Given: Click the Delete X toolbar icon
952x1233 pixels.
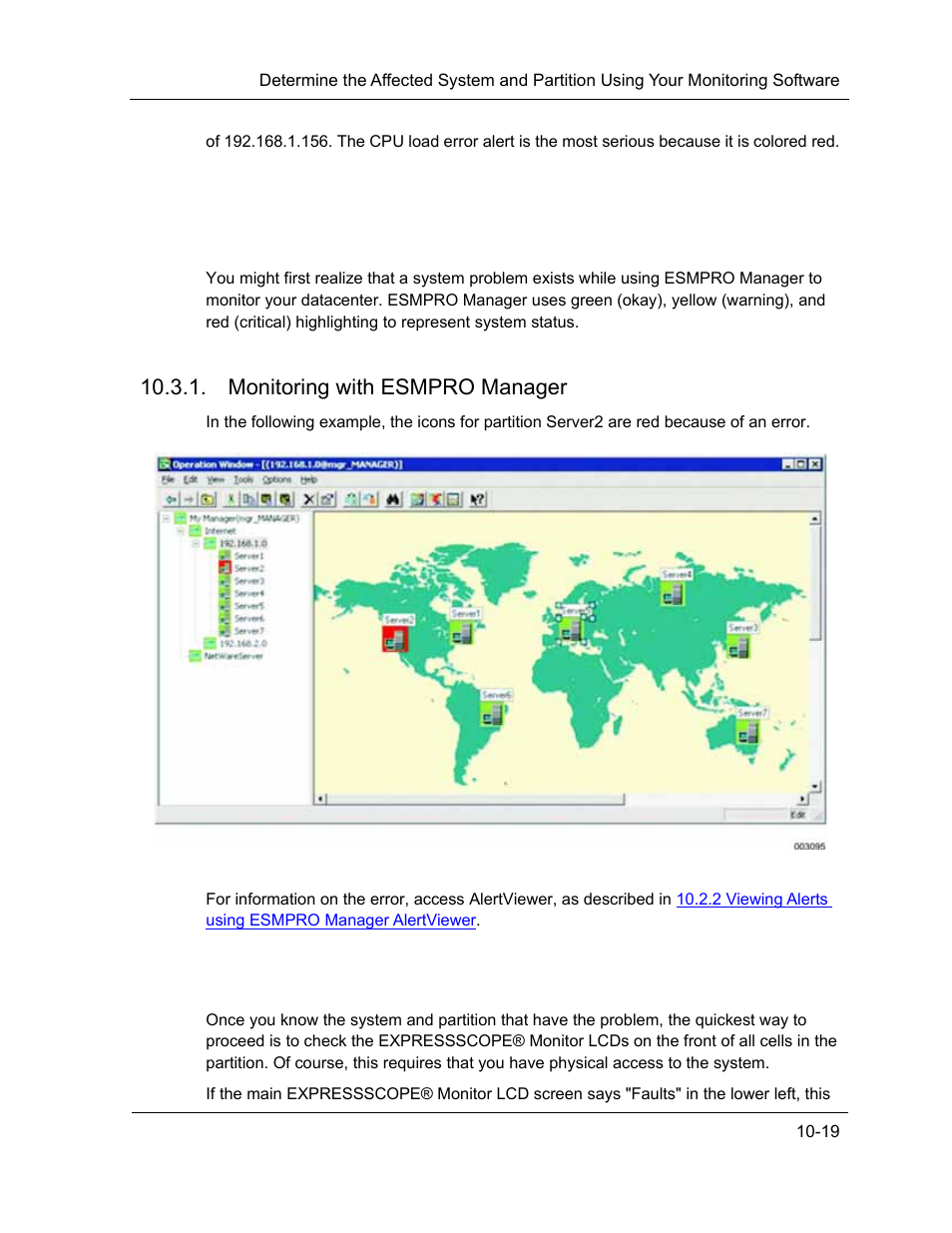Looking at the screenshot, I should [x=308, y=499].
